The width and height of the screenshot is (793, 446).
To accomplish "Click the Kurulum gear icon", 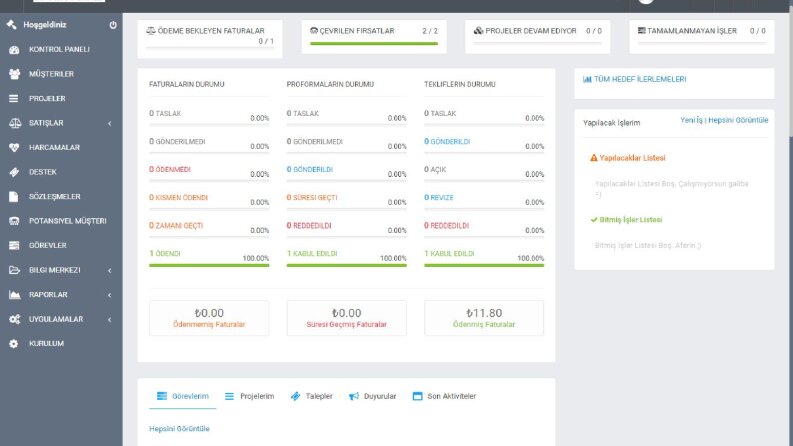I will [14, 343].
